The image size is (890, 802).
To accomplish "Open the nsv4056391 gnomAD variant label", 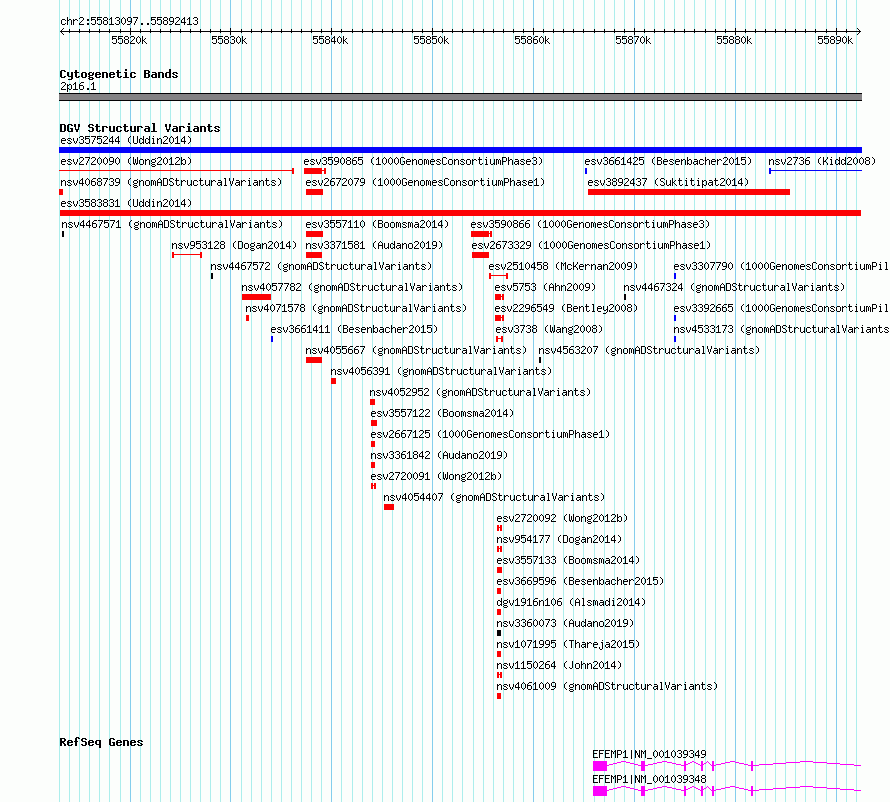I will click(441, 371).
